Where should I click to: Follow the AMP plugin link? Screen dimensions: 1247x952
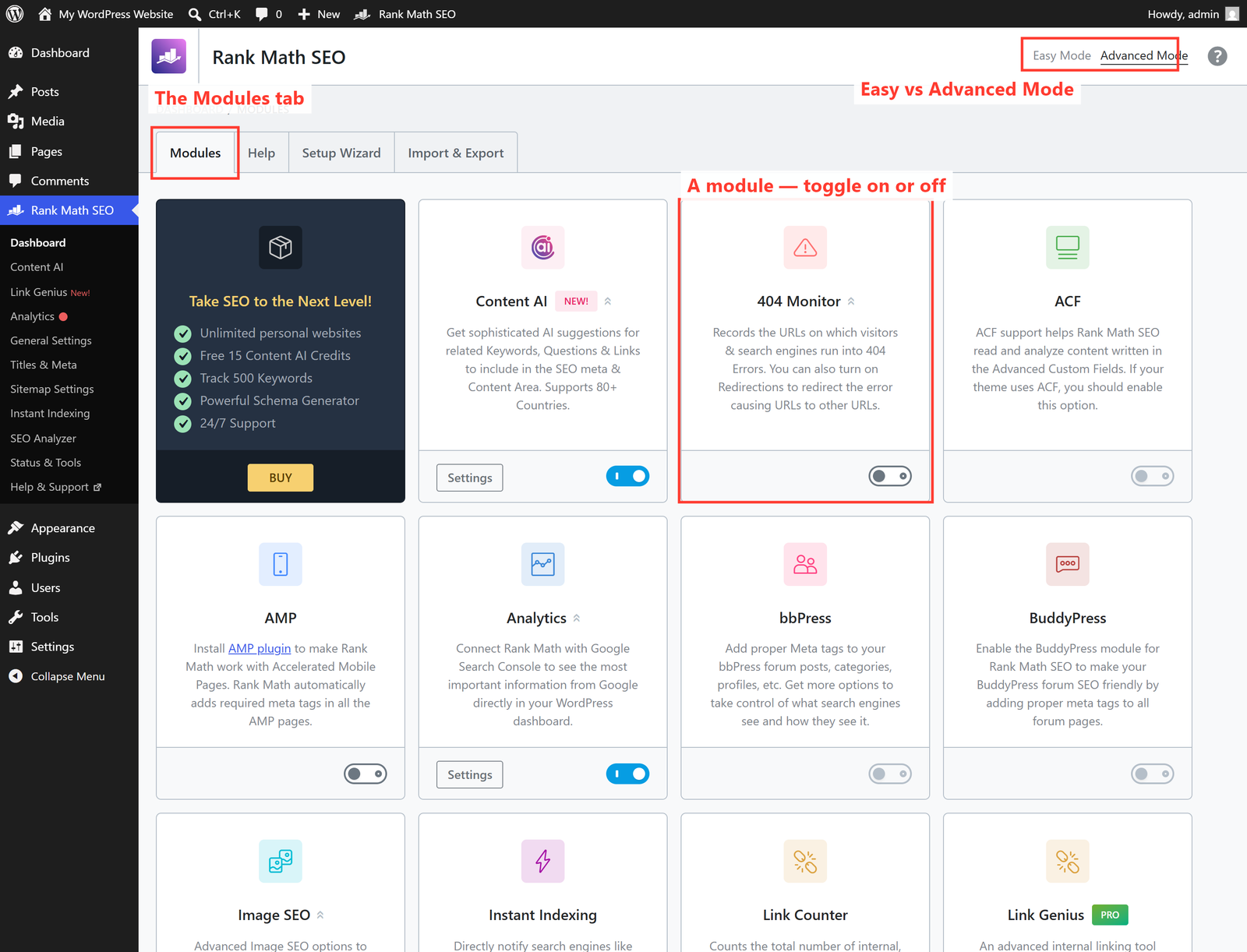coord(260,648)
